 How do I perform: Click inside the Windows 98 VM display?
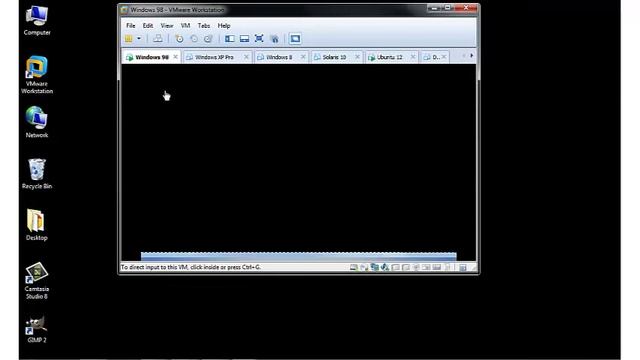click(298, 162)
